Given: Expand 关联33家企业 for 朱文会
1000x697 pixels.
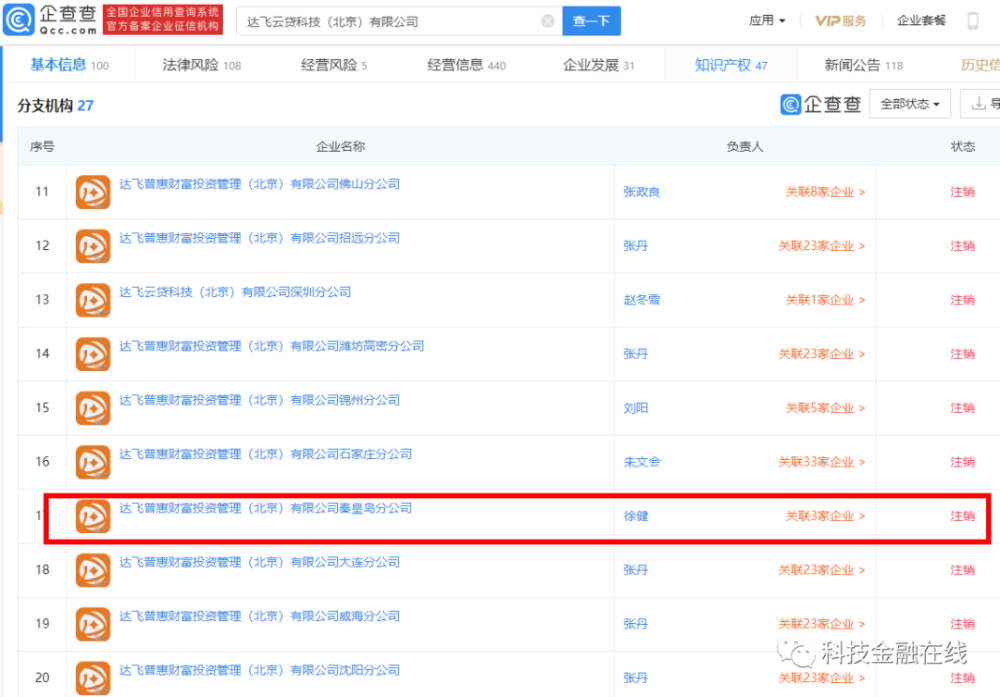Looking at the screenshot, I should pyautogui.click(x=821, y=462).
